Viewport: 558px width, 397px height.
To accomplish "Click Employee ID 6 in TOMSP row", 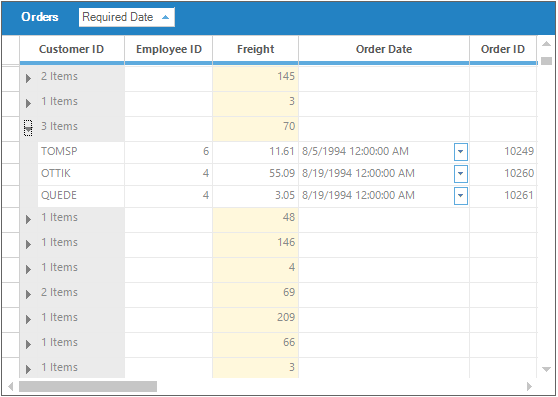I will (169, 152).
